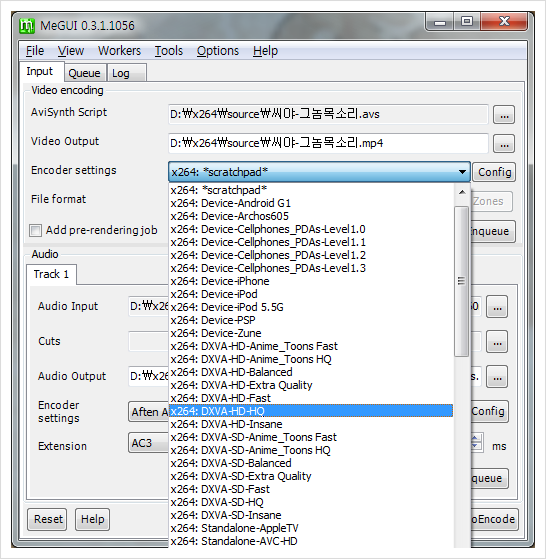Select the Input tab
Viewport: 546px width, 559px height.
42,72
